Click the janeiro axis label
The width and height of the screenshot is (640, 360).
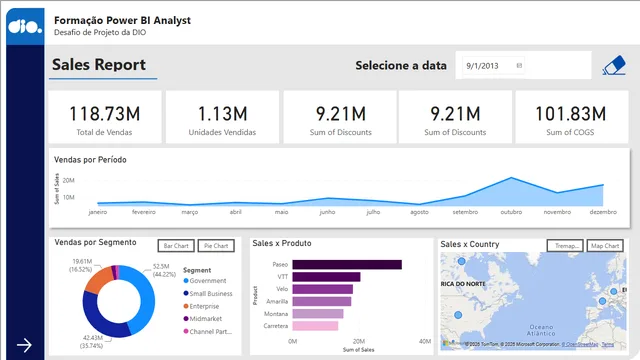pos(98,212)
